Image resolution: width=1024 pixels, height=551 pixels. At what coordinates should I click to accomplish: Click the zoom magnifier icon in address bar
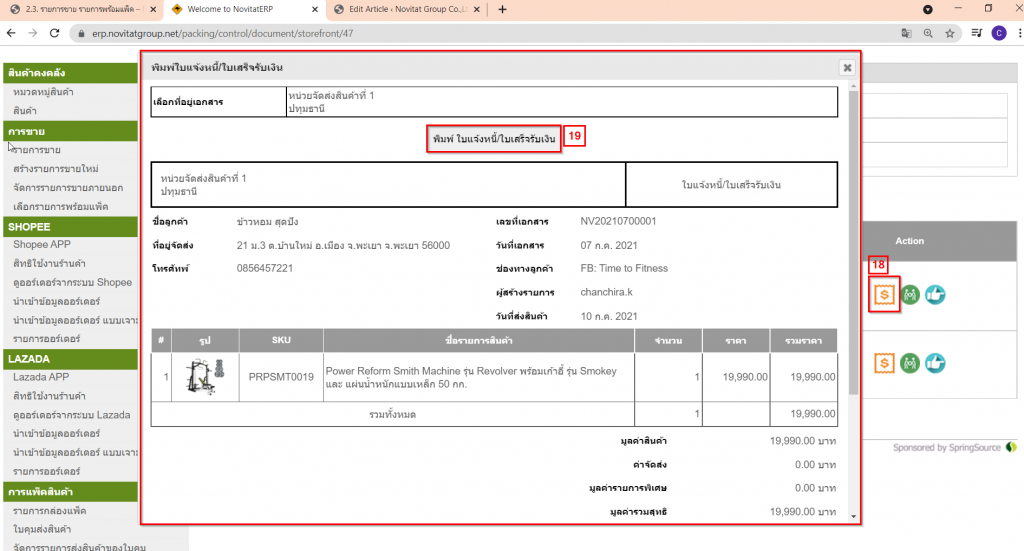tap(928, 33)
